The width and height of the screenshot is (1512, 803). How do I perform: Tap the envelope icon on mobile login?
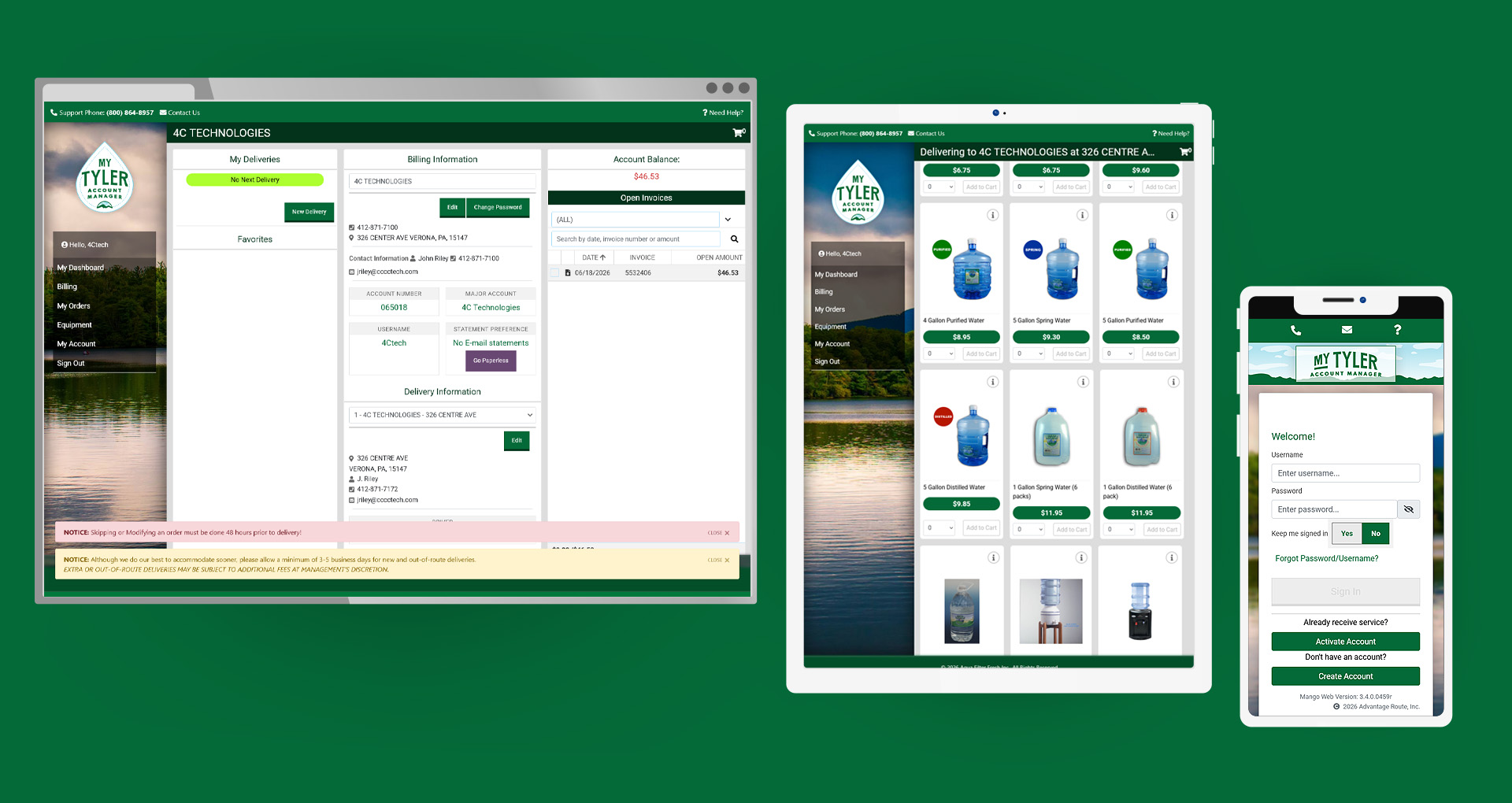(x=1347, y=330)
